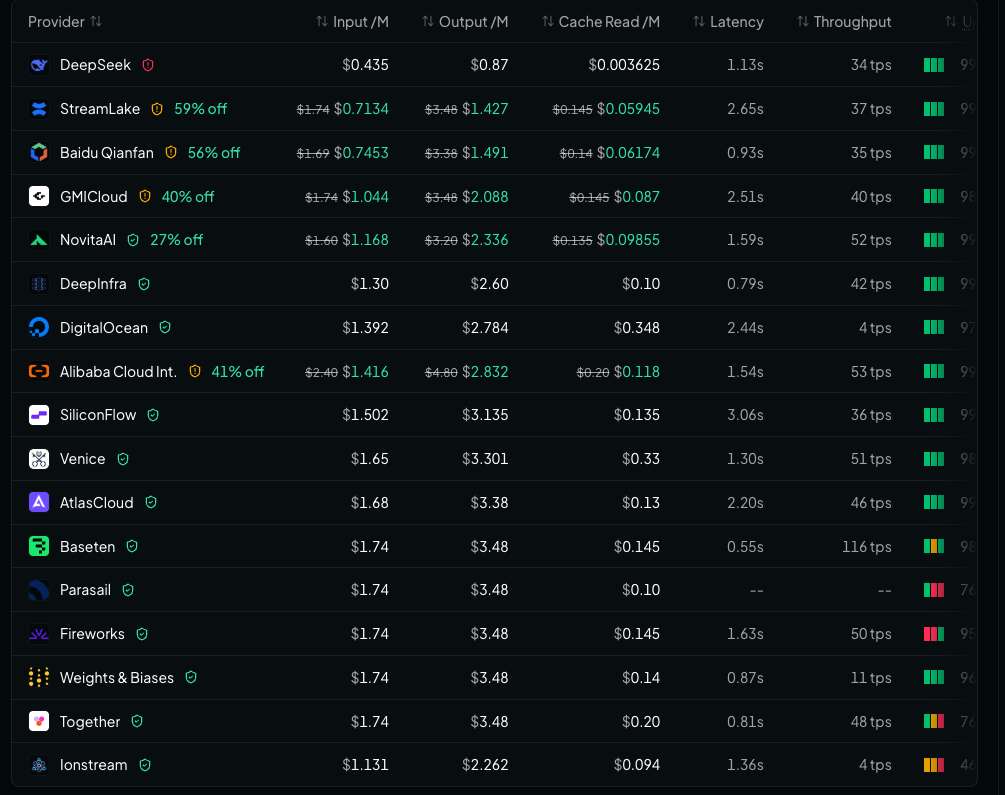
Task: Click NovitaAI's 27% off label
Action: click(x=176, y=240)
